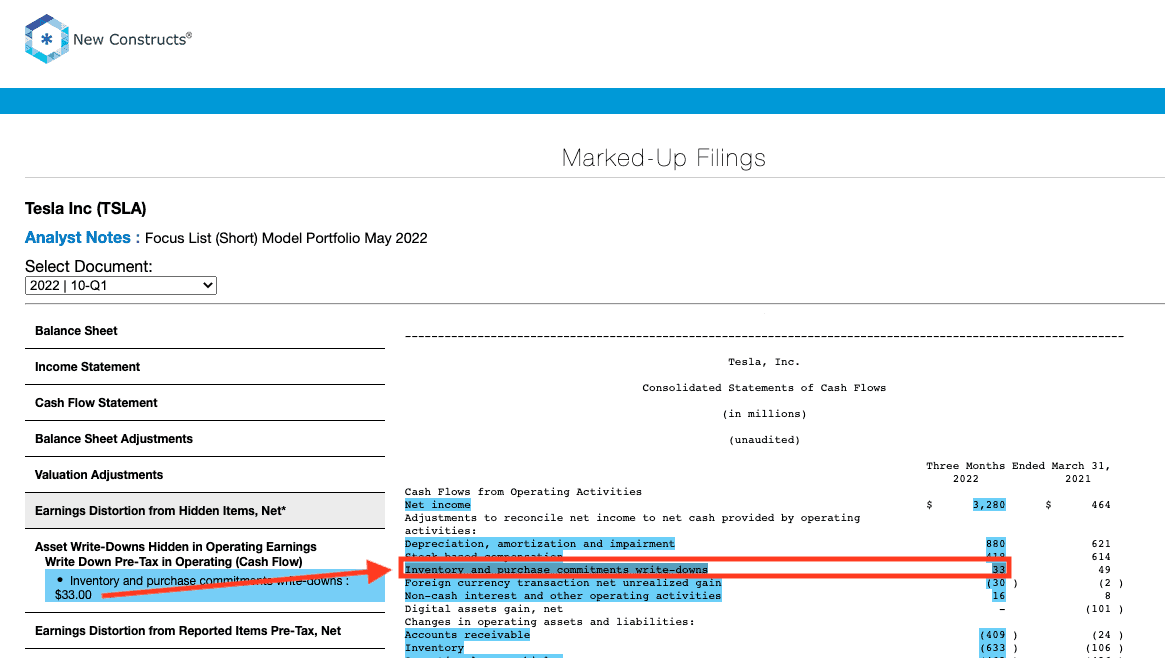Click the 621 depreciation value for 2021
The height and width of the screenshot is (658, 1165).
tap(1100, 544)
